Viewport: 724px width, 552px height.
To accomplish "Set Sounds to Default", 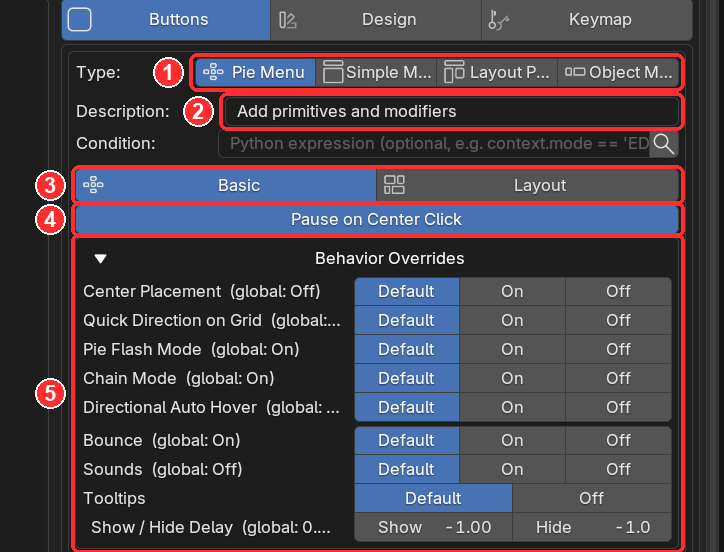I will click(x=406, y=469).
